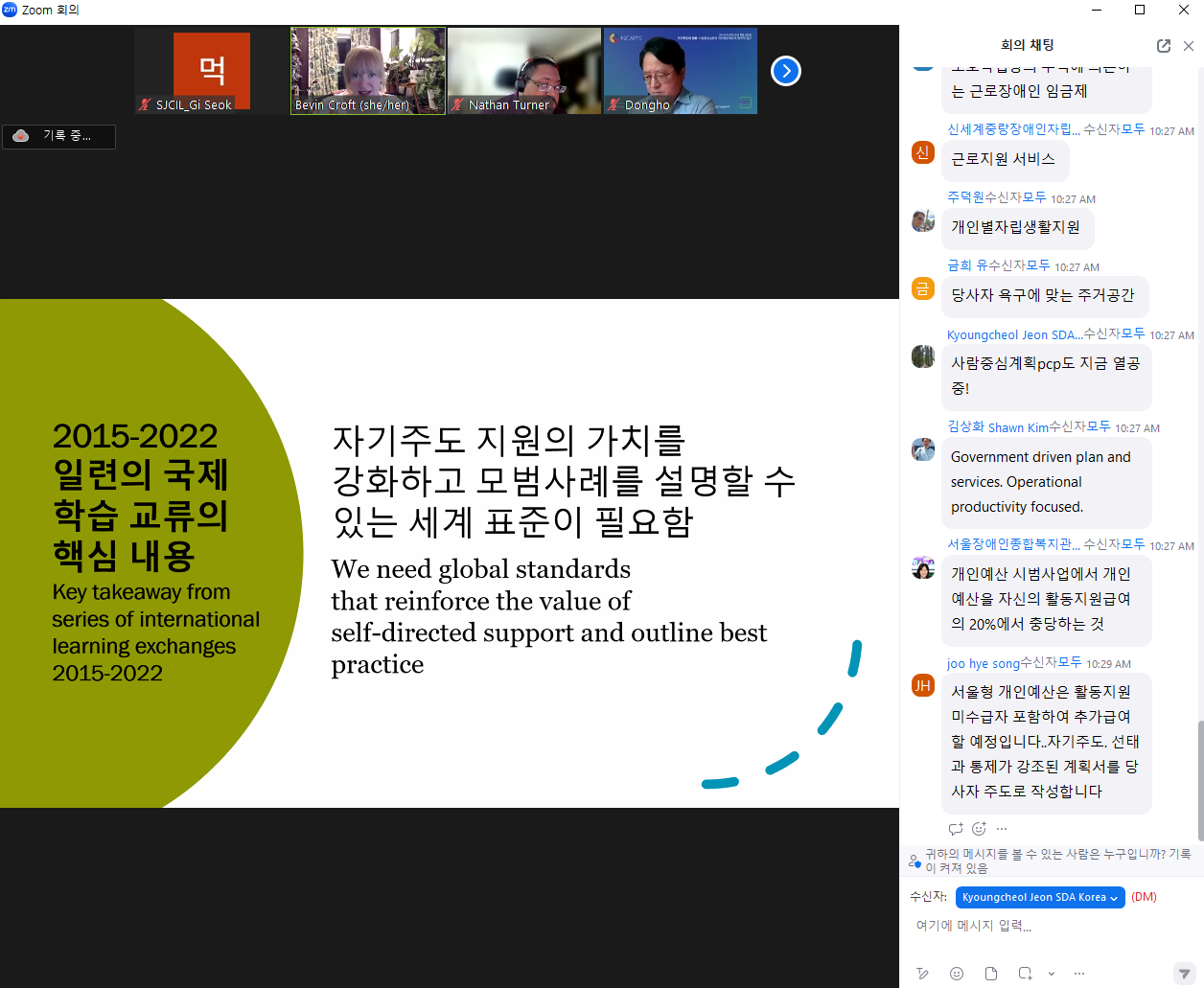The height and width of the screenshot is (988, 1204).
Task: Select Bevin Croft's video thumbnail
Action: (x=368, y=71)
